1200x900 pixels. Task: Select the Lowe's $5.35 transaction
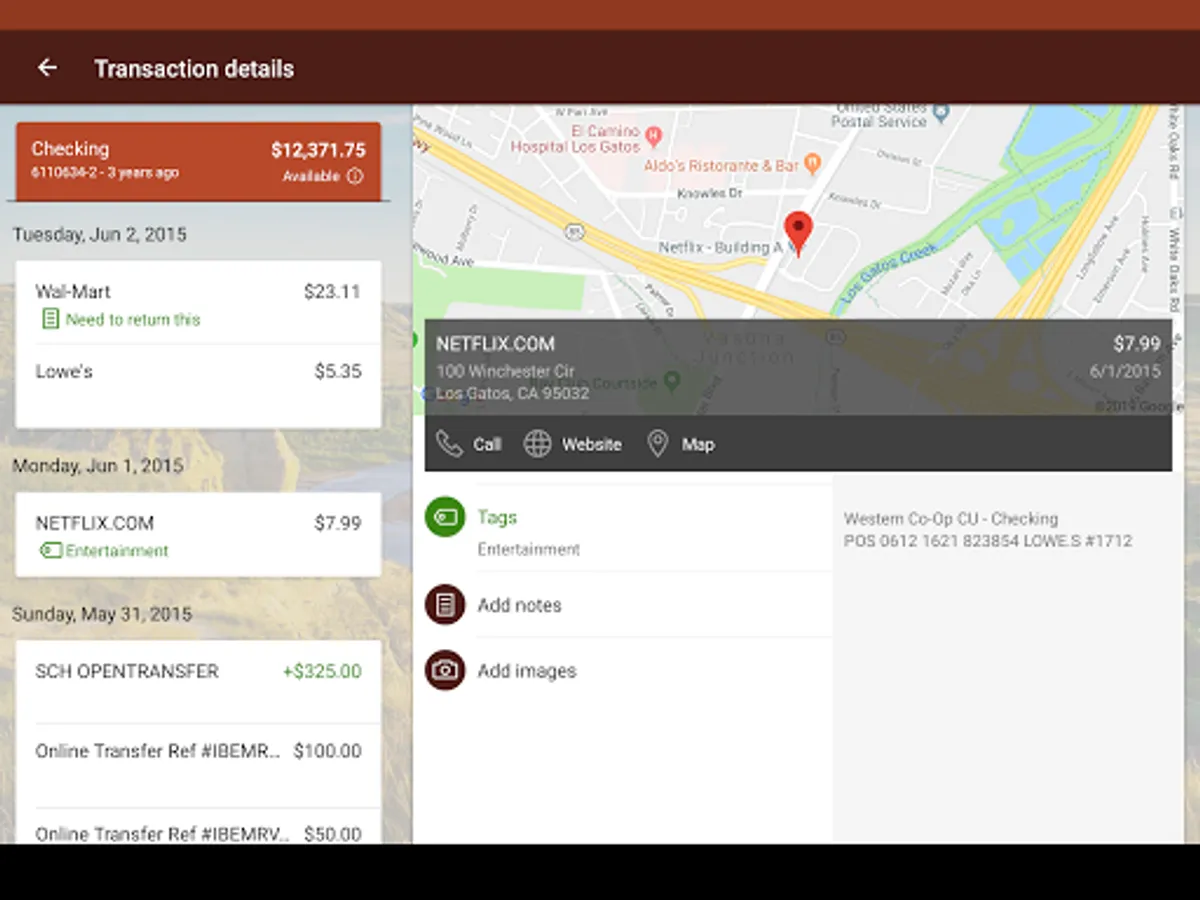(198, 386)
